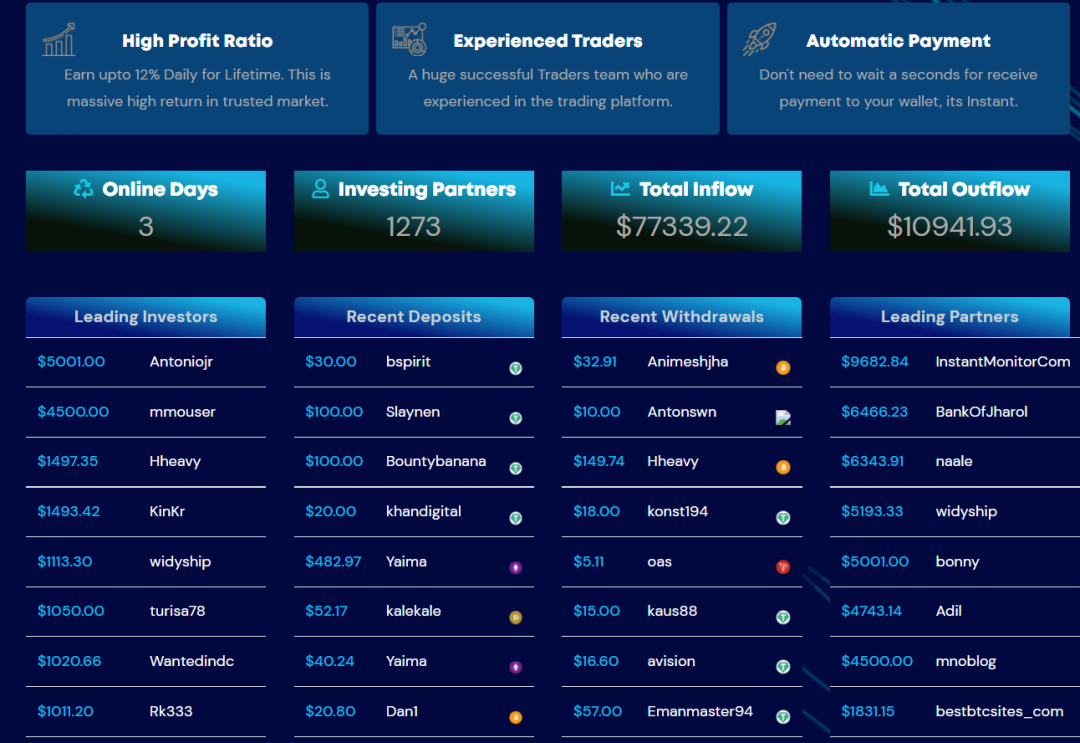
Task: Click the line chart icon beside Total Inflow
Action: tap(621, 189)
